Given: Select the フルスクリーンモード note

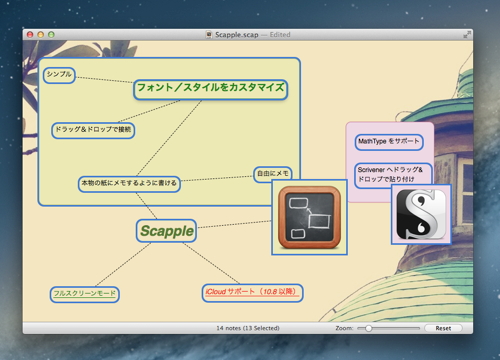Looking at the screenshot, I should coord(85,294).
